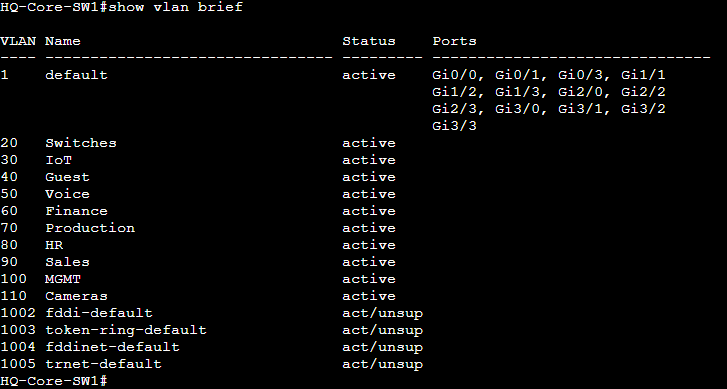Click the Voice VLAN name
The height and width of the screenshot is (389, 727).
pyautogui.click(x=67, y=194)
